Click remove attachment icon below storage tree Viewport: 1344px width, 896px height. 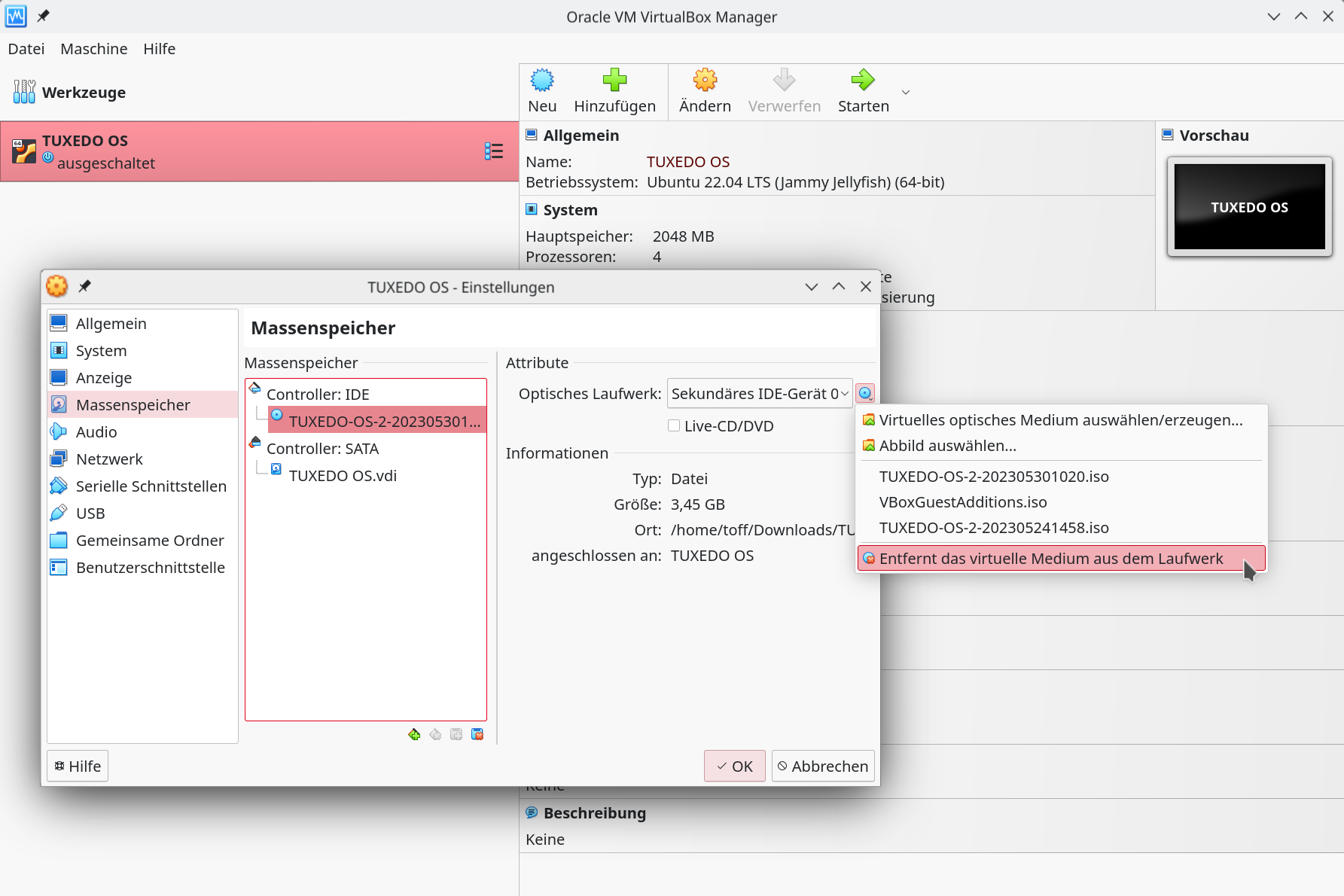[477, 734]
